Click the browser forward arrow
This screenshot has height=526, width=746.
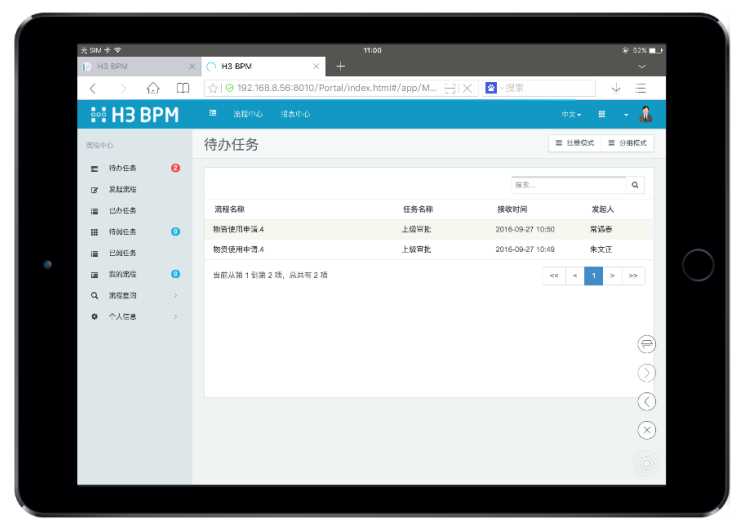(124, 88)
